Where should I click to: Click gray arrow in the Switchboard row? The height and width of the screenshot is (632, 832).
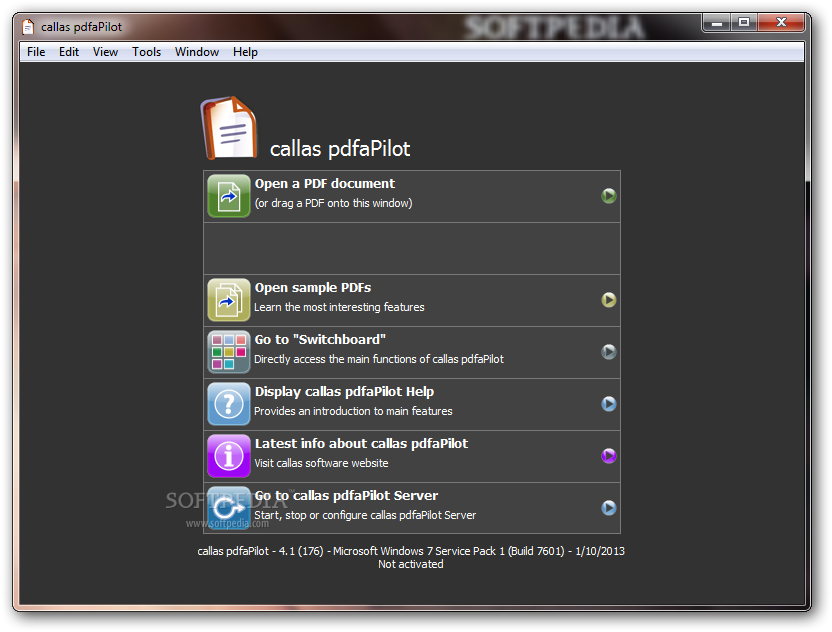click(x=609, y=352)
